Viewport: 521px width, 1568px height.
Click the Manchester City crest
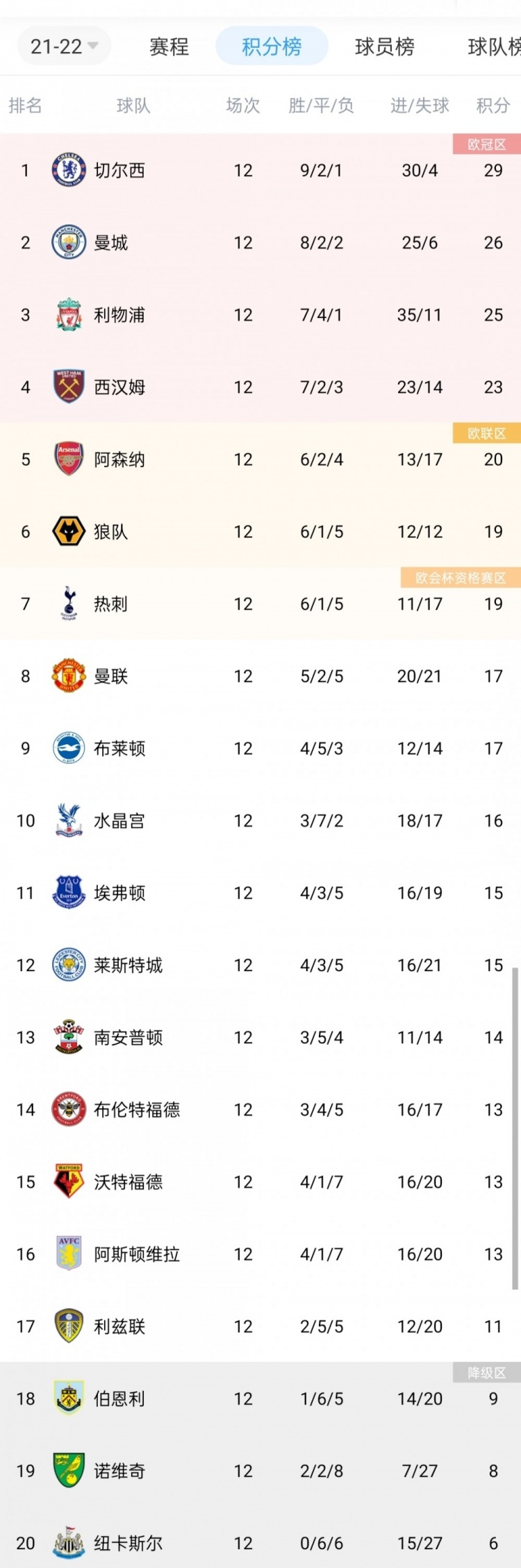69,242
